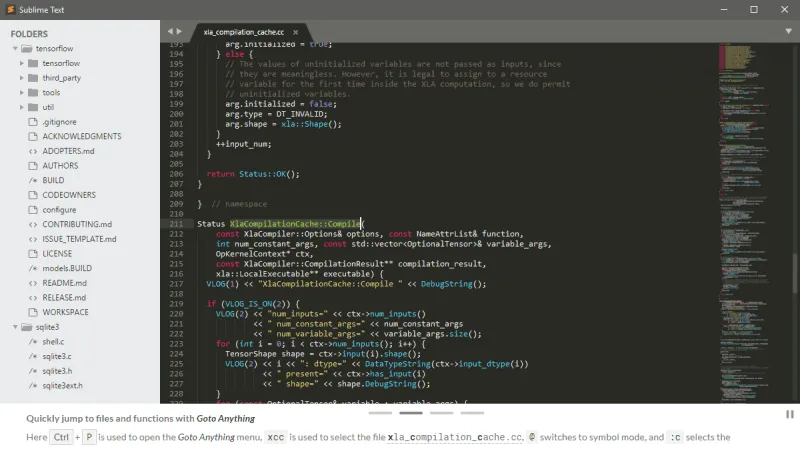
Task: Click the shell.c source icon
Action: coord(33,342)
